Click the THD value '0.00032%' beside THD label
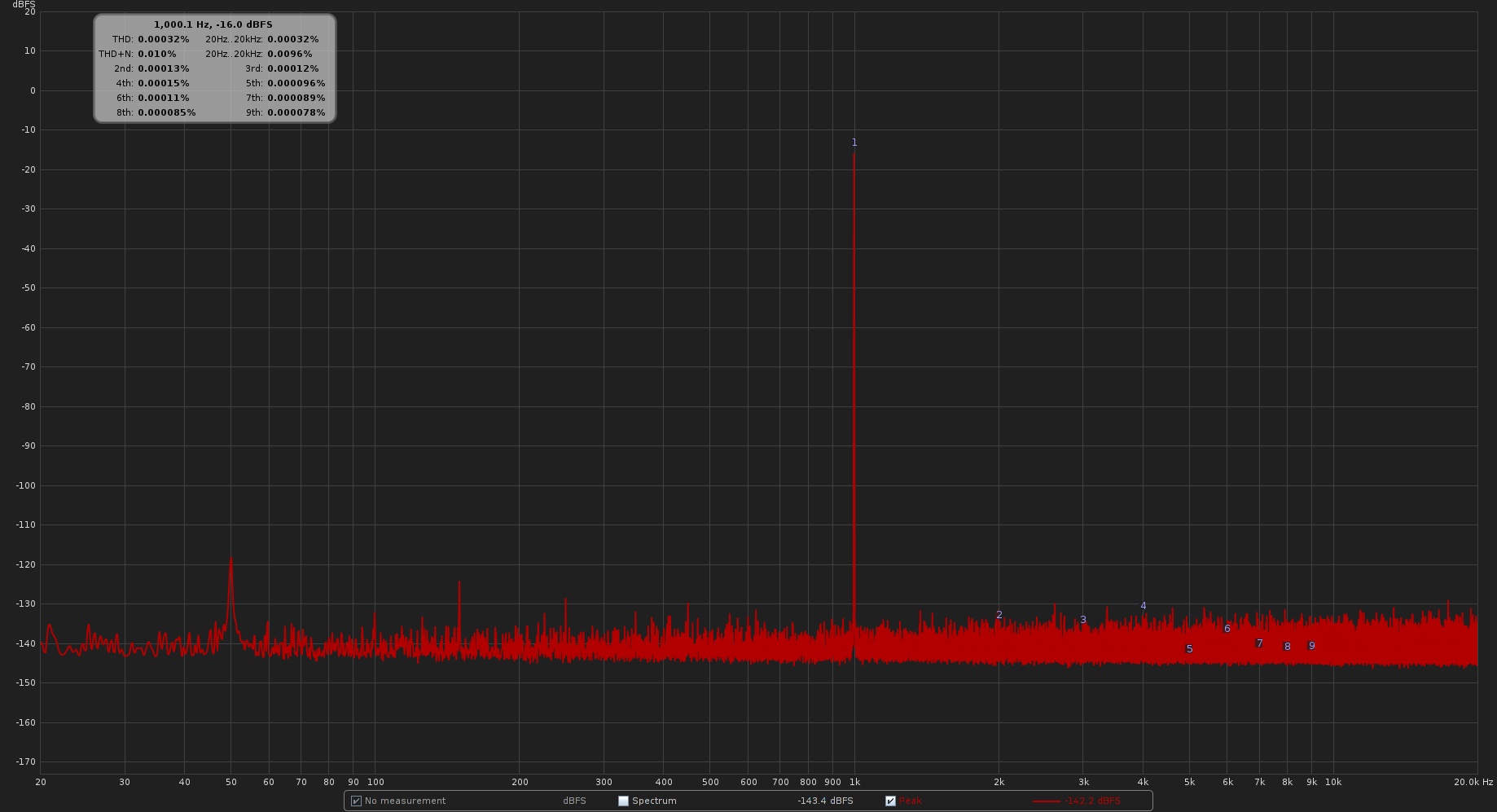The height and width of the screenshot is (812, 1497). click(x=164, y=39)
